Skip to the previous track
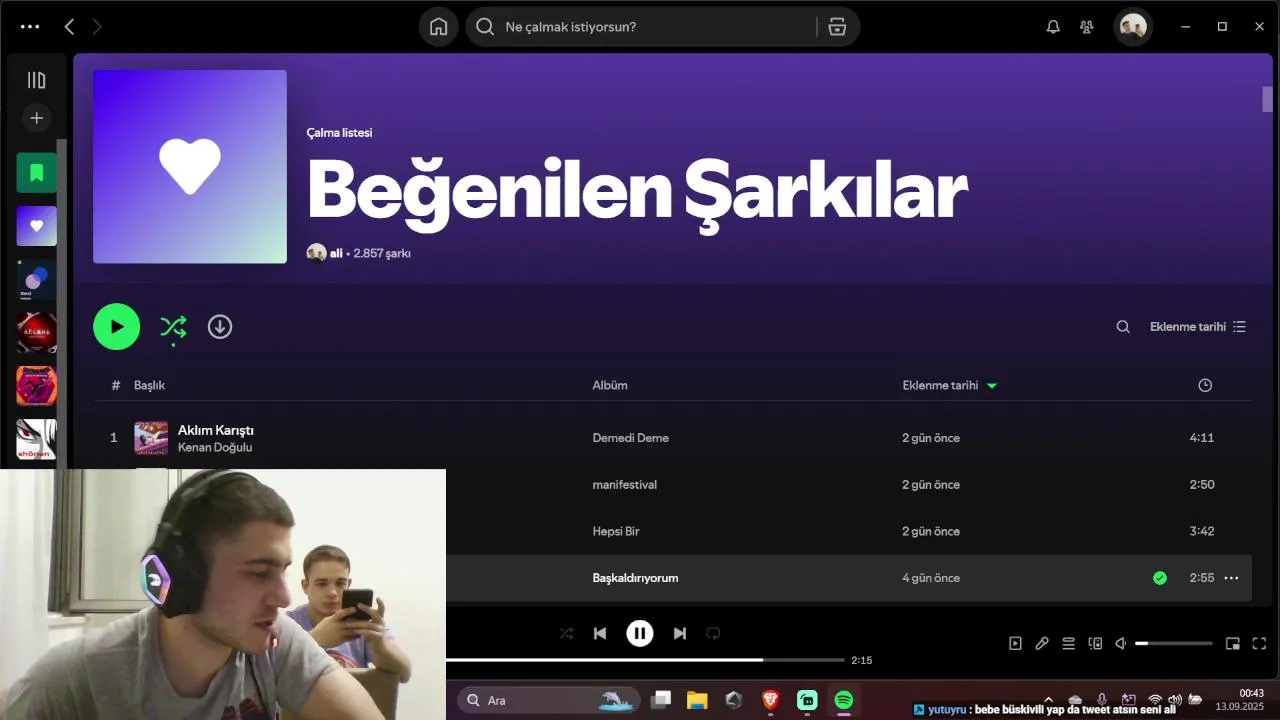Viewport: 1280px width, 720px height. [x=600, y=633]
